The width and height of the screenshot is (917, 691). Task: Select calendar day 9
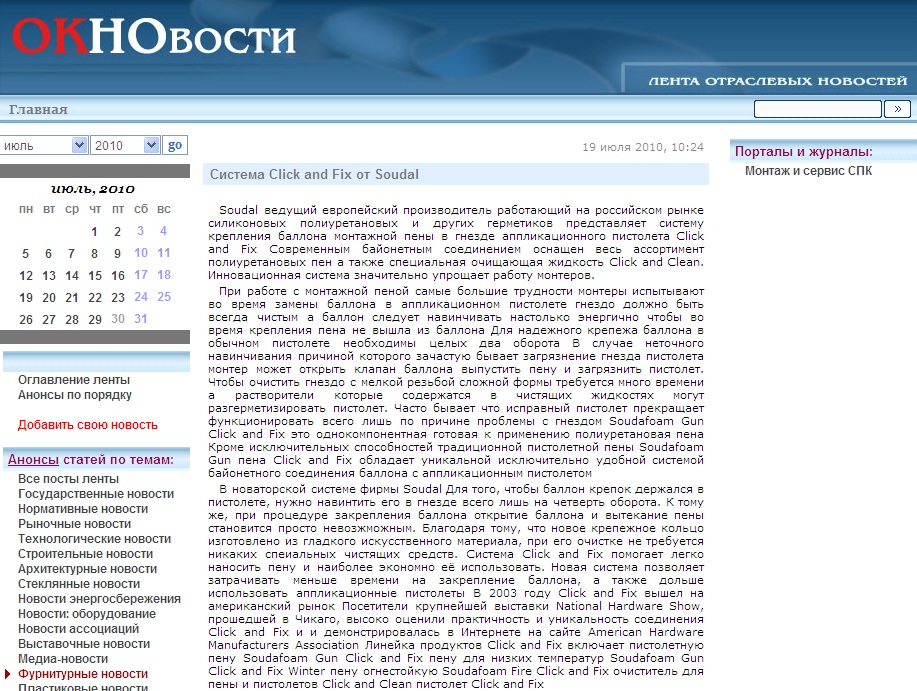118,254
